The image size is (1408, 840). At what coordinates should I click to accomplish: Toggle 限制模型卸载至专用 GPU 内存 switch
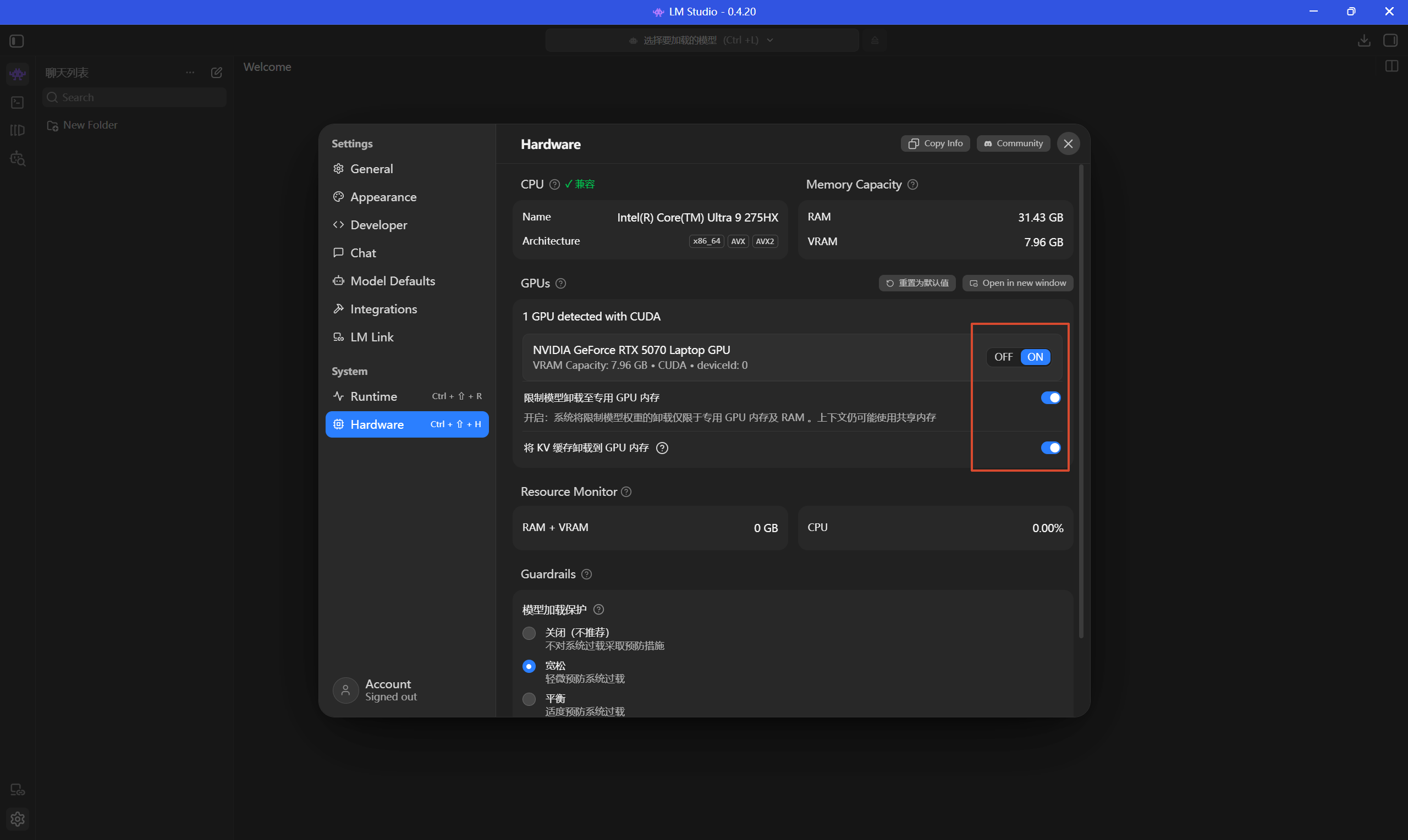[x=1050, y=398]
